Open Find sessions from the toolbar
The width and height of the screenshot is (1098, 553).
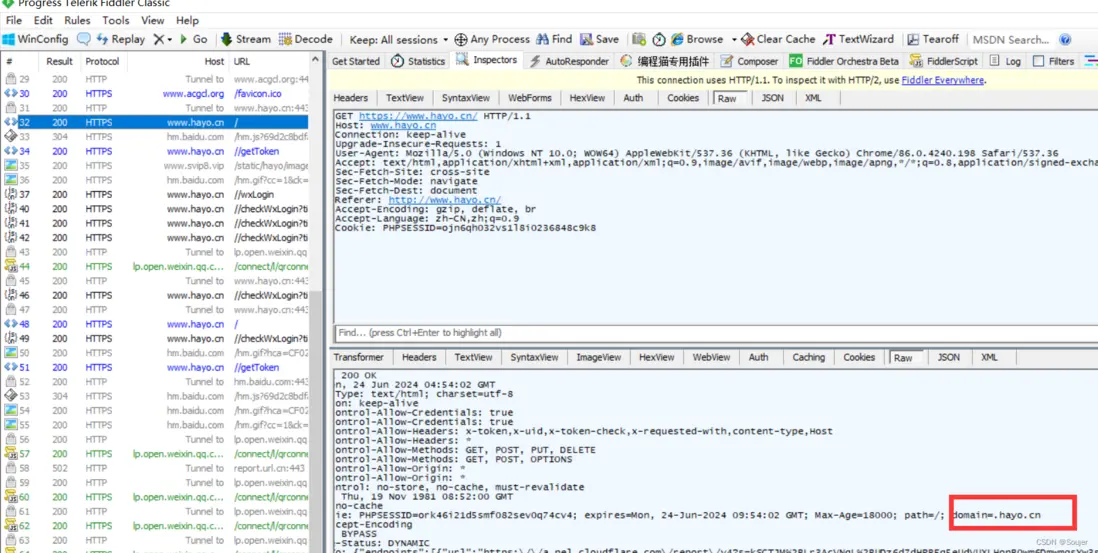click(553, 39)
